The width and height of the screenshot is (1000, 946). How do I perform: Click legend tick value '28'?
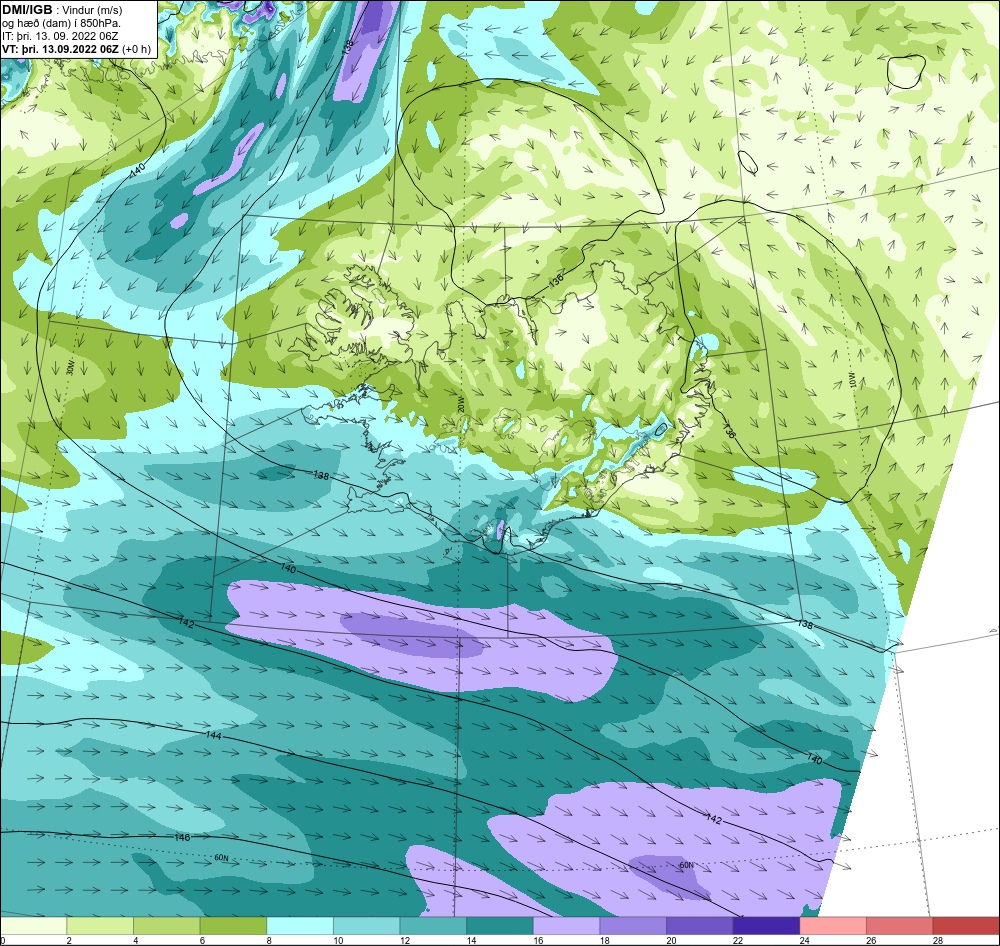[938, 940]
